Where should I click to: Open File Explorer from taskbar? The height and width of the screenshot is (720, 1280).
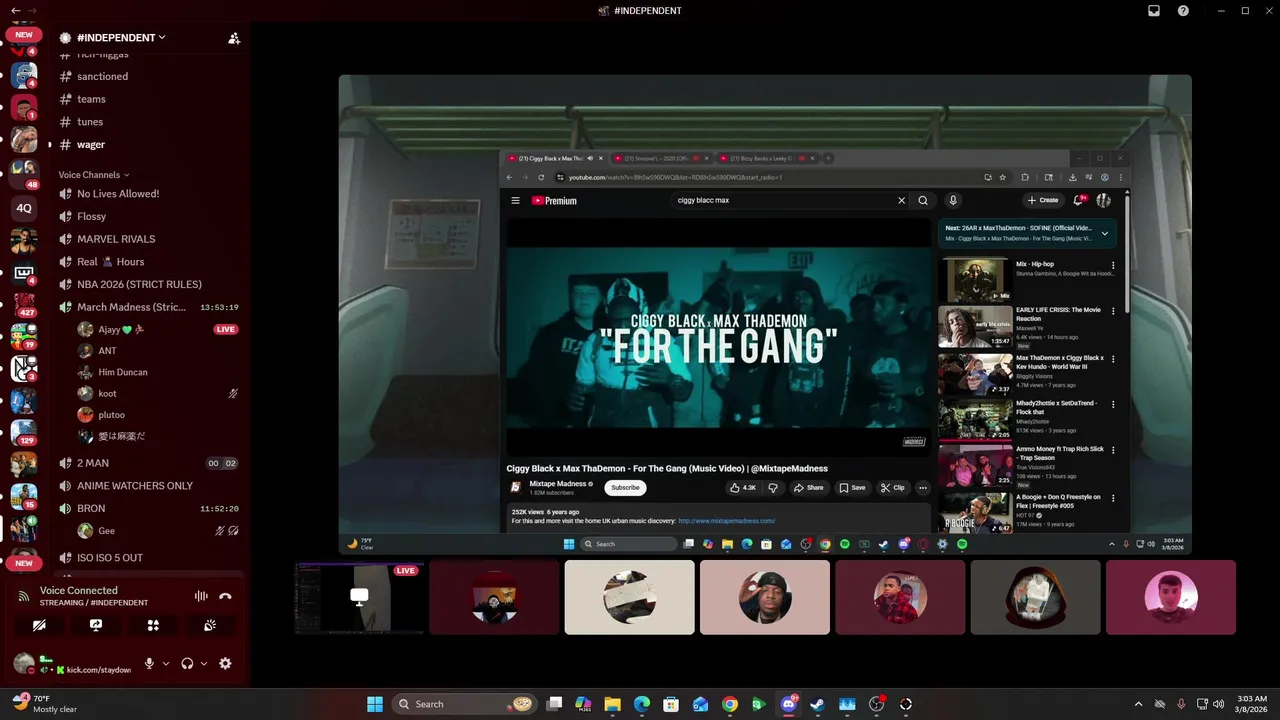612,704
